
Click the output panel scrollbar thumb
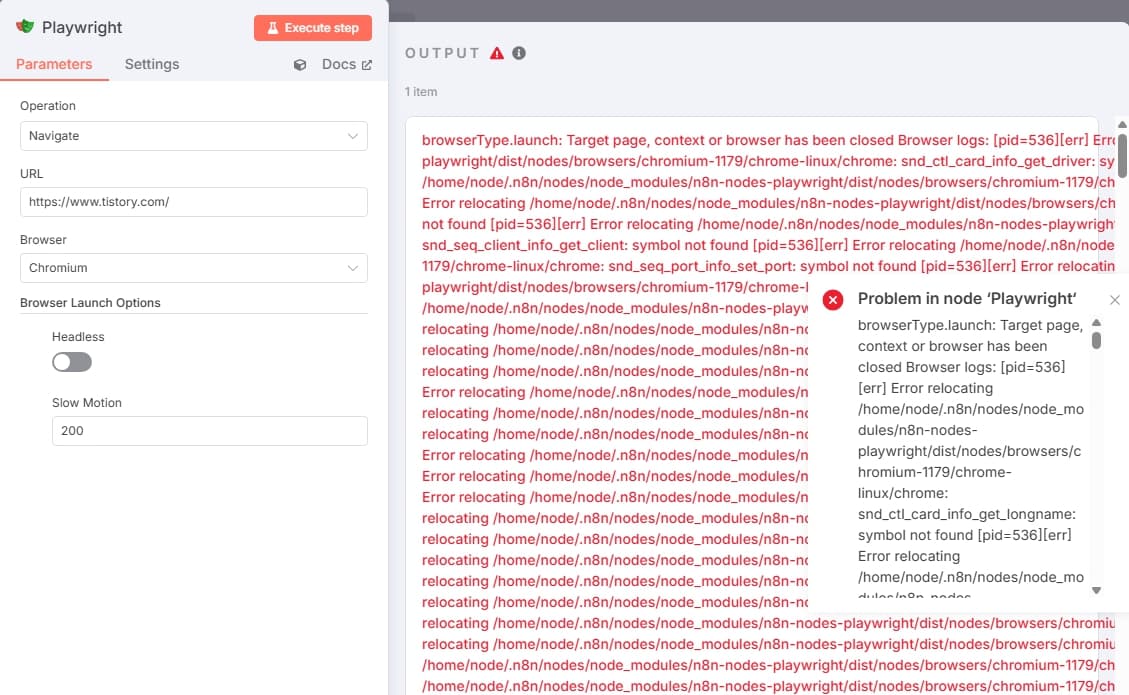(1122, 155)
